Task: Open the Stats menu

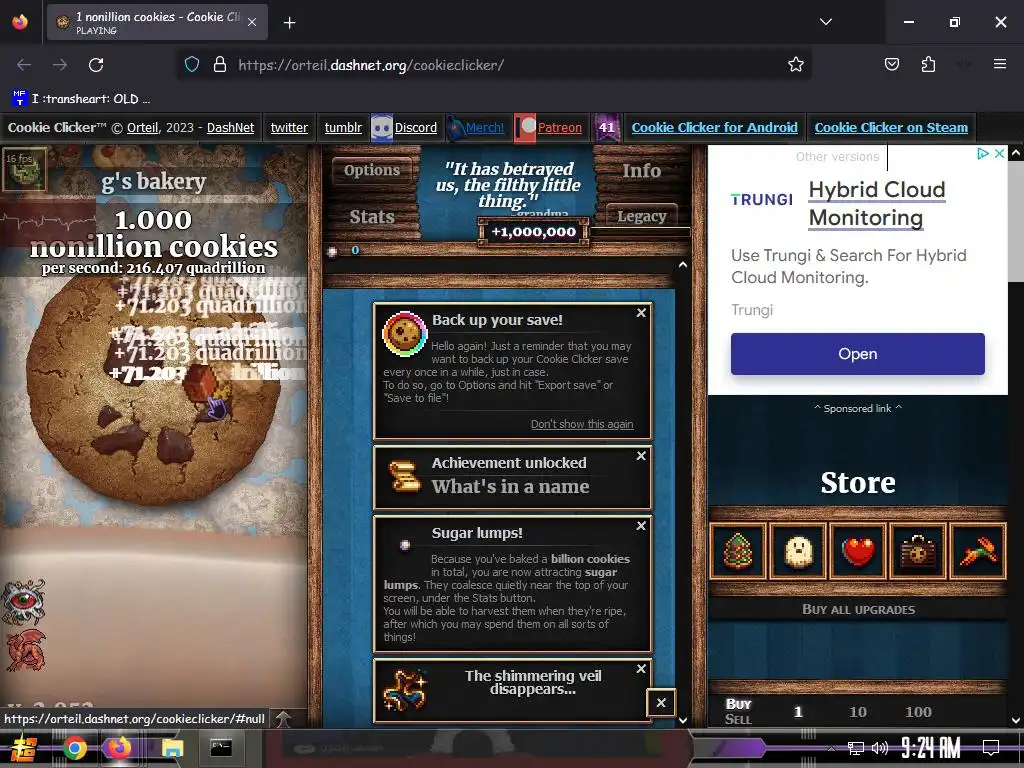Action: (372, 217)
